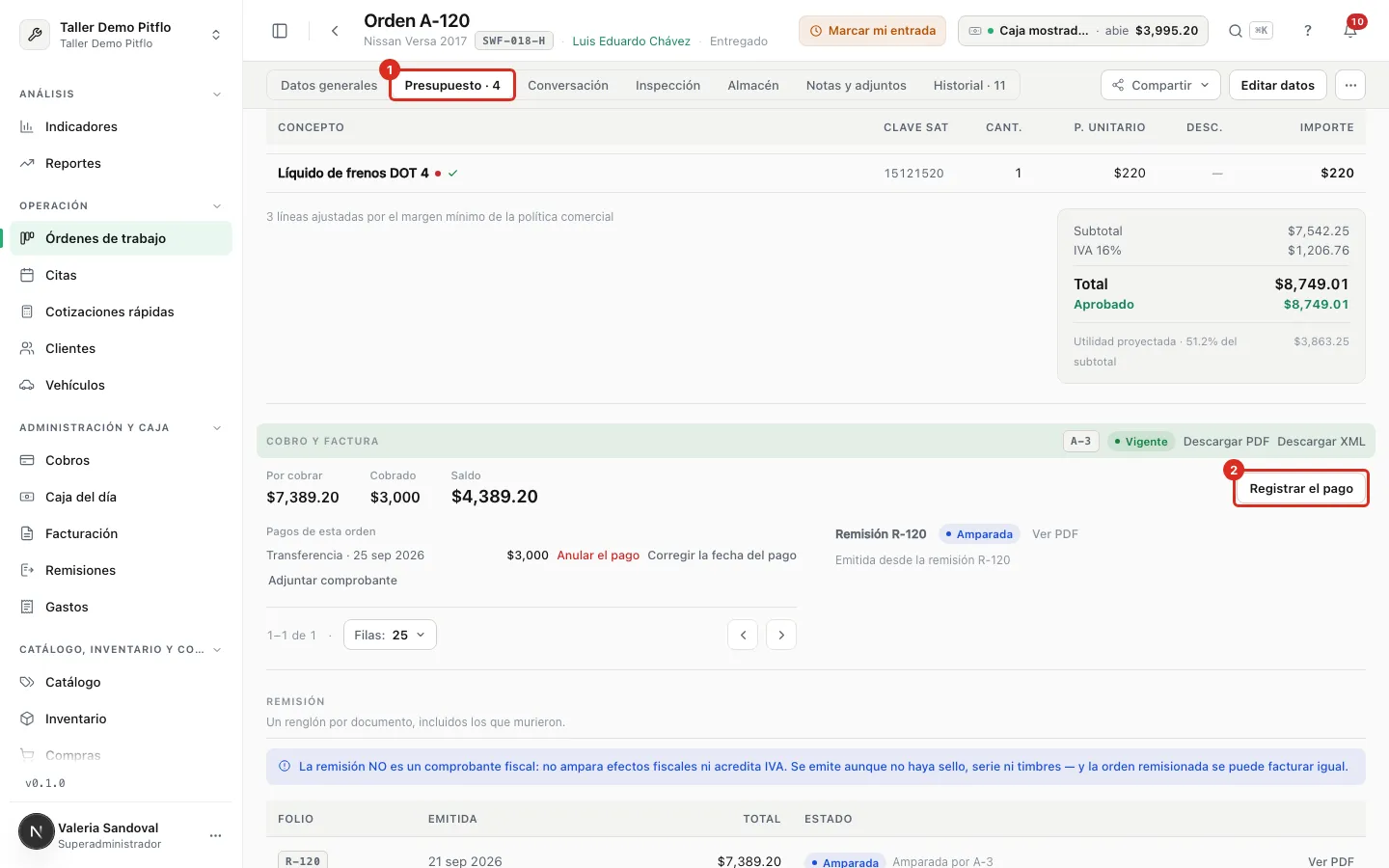Click Descargar PDF link
This screenshot has width=1389, height=868.
click(1226, 442)
